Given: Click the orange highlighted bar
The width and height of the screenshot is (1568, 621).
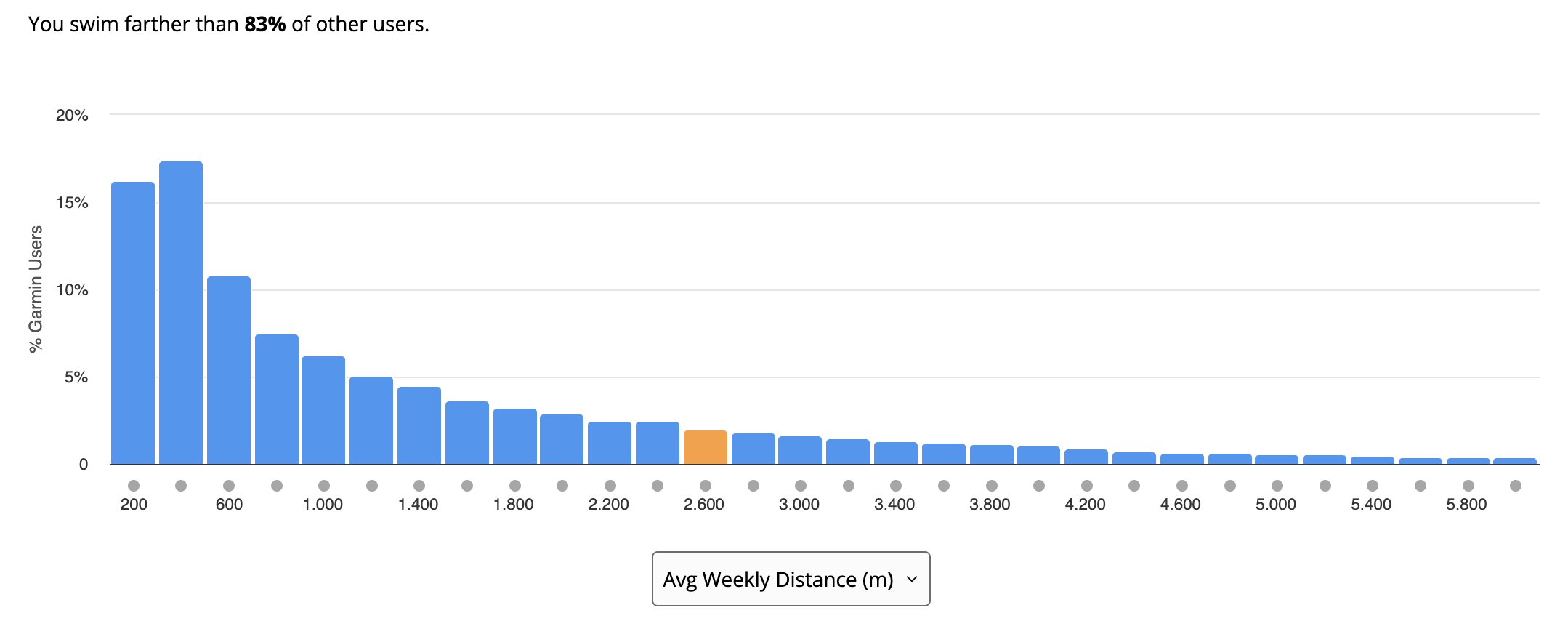Looking at the screenshot, I should pos(705,447).
